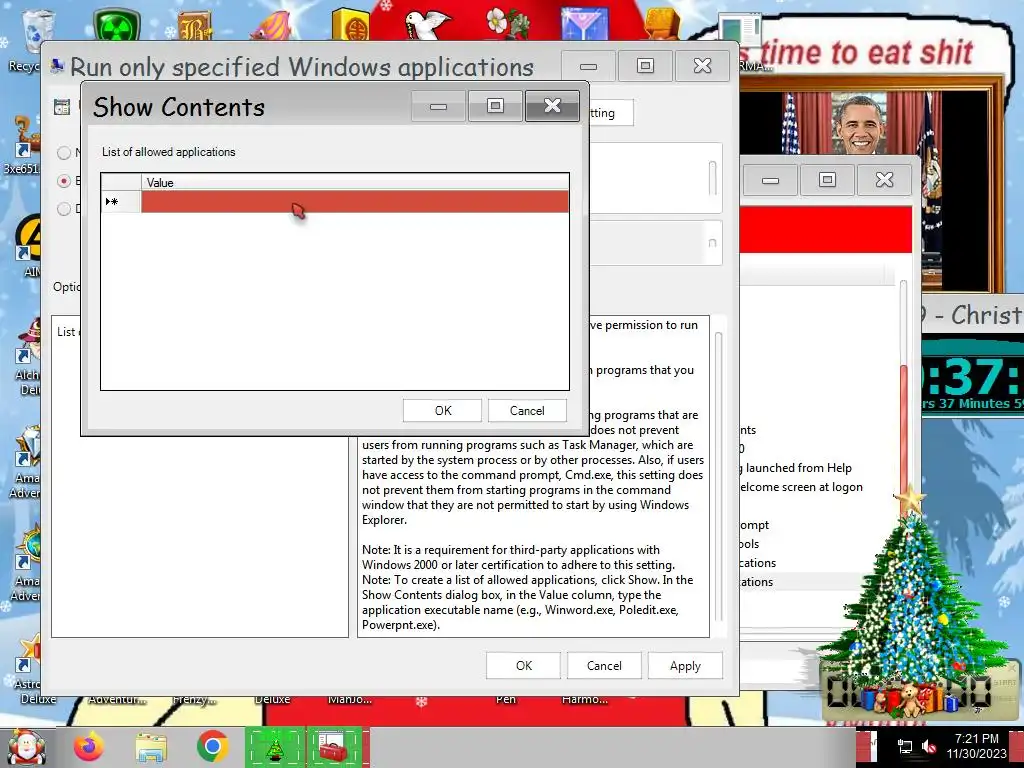Close the Show Contents dialog
1024x768 pixels.
point(552,105)
